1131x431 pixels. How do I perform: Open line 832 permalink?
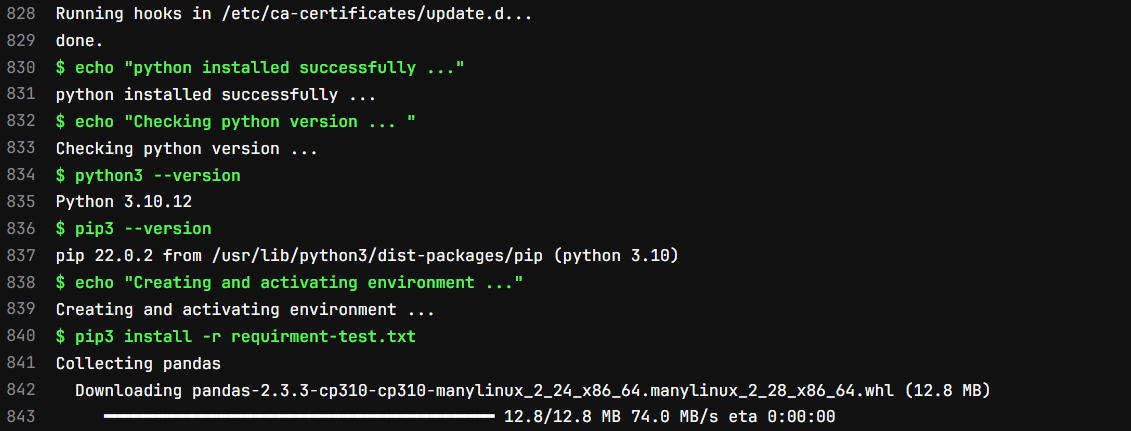(20, 122)
